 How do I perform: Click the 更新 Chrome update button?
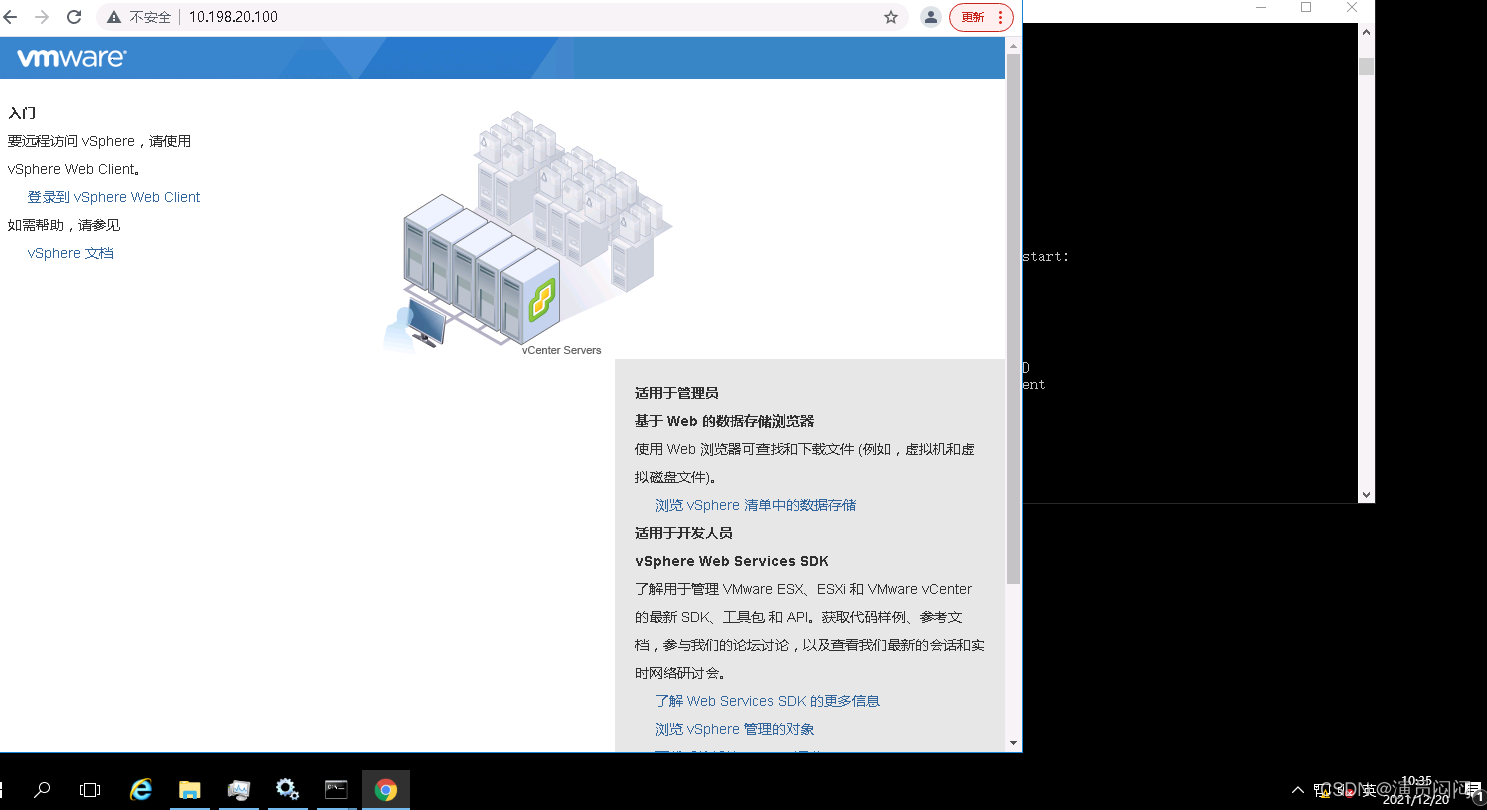click(x=981, y=17)
